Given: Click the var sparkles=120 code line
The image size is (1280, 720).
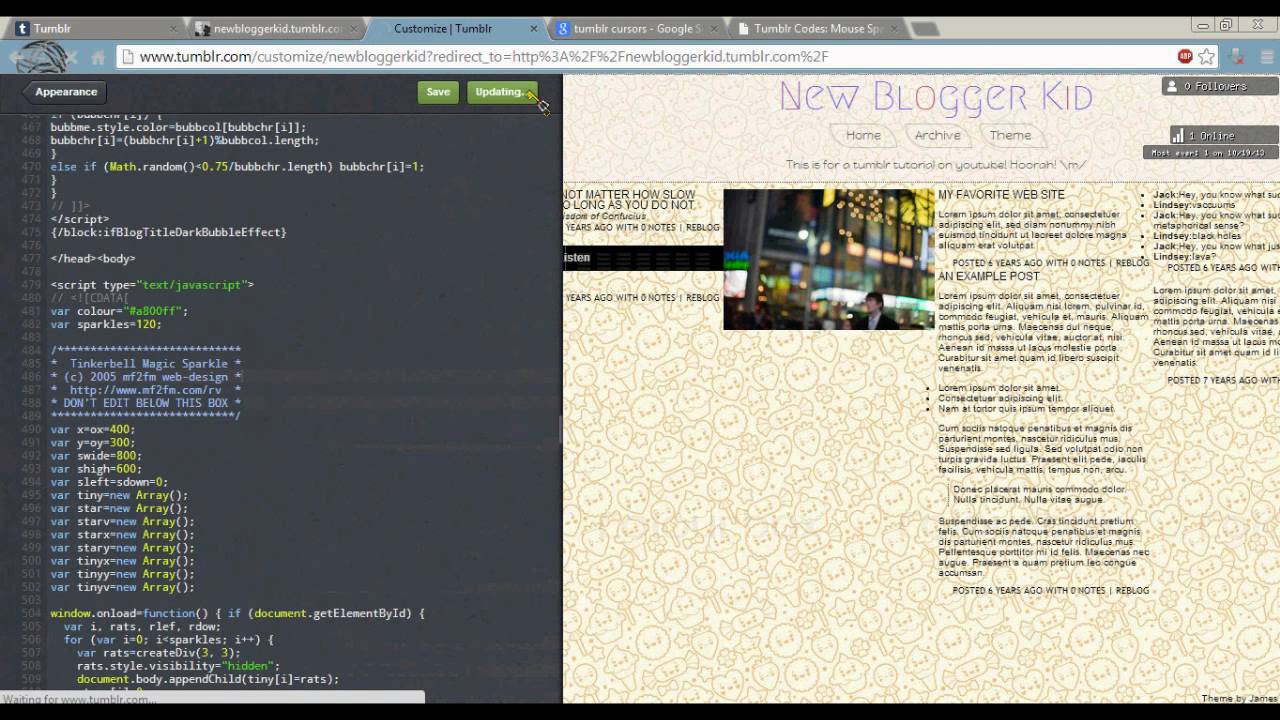Looking at the screenshot, I should point(105,324).
